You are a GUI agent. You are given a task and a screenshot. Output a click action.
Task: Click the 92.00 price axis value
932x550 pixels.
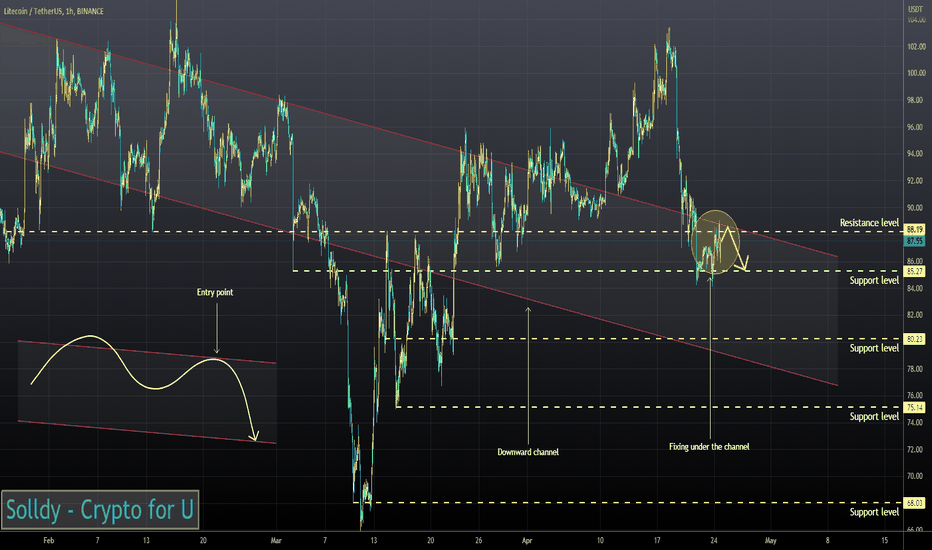pos(916,181)
